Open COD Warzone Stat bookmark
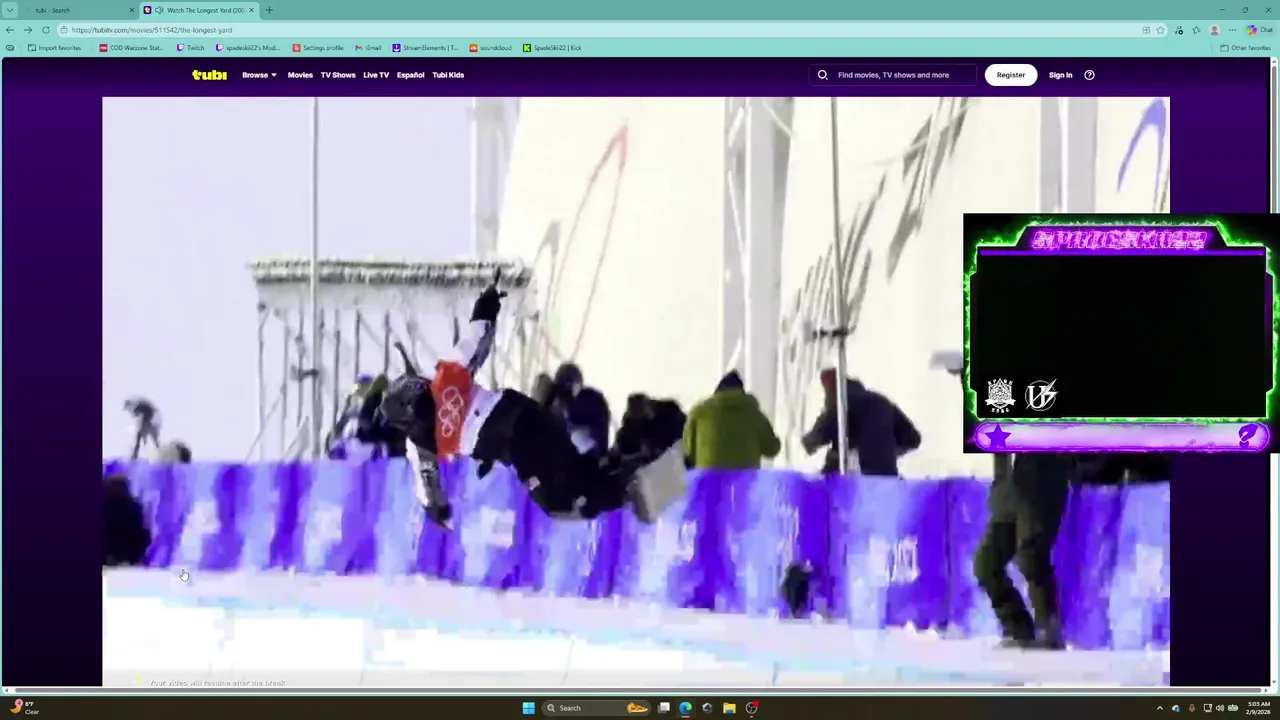Viewport: 1280px width, 720px height. [x=131, y=48]
